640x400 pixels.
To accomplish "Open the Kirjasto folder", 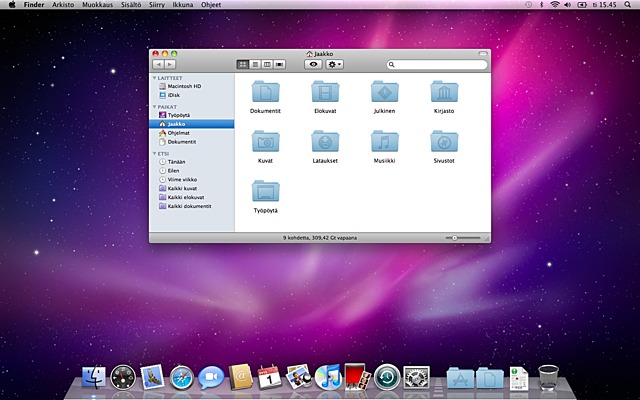I will click(x=444, y=91).
